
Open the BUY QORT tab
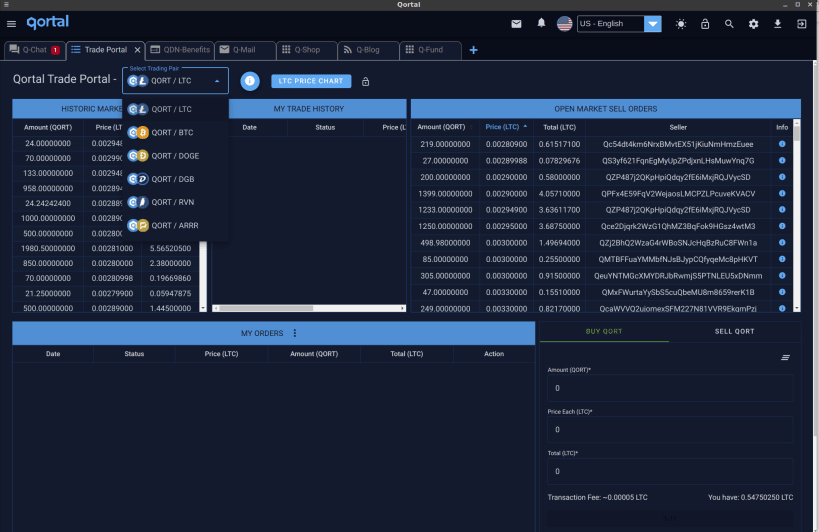tap(604, 332)
